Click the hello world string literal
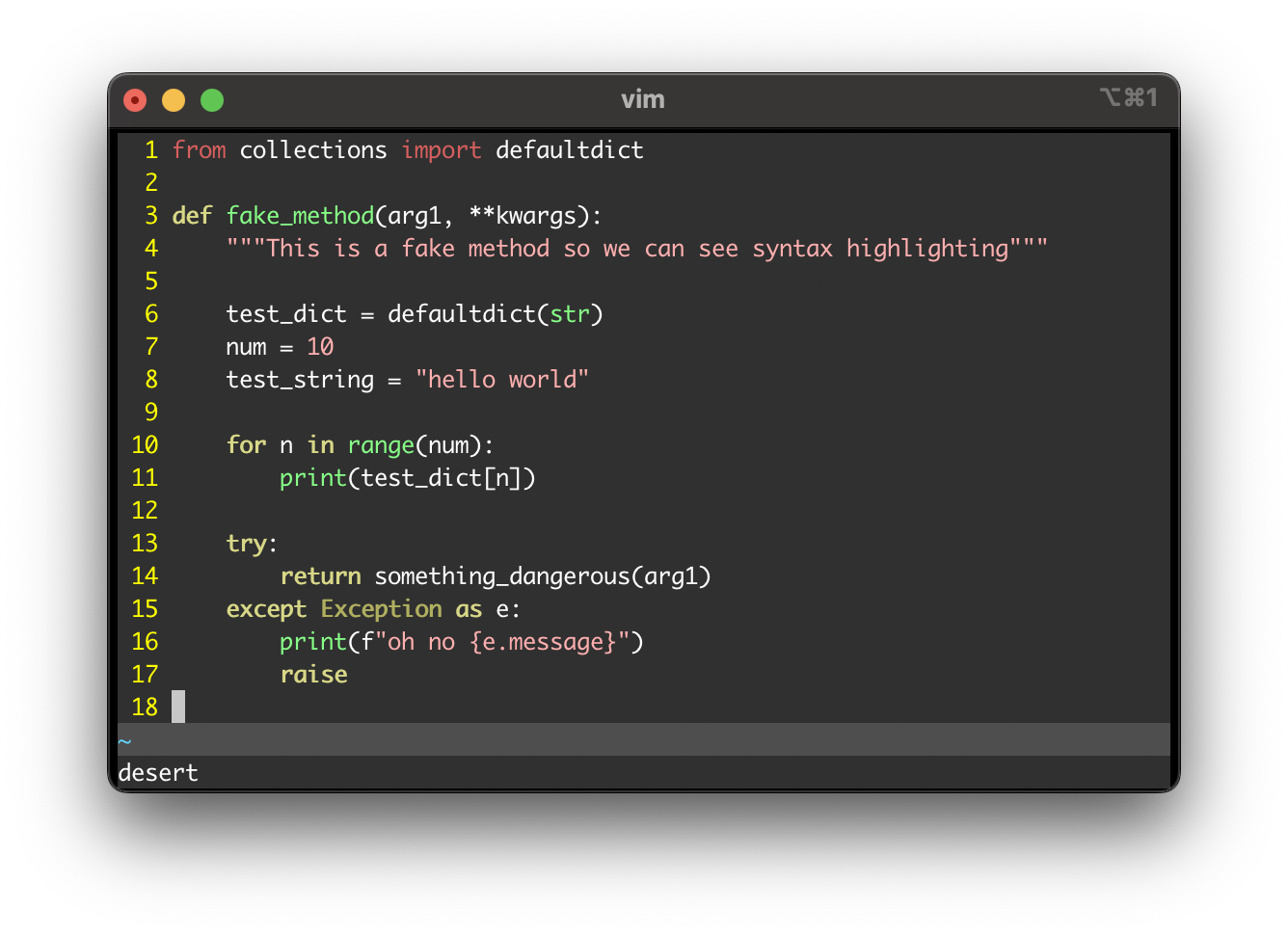Image resolution: width=1288 pixels, height=935 pixels. [x=503, y=379]
